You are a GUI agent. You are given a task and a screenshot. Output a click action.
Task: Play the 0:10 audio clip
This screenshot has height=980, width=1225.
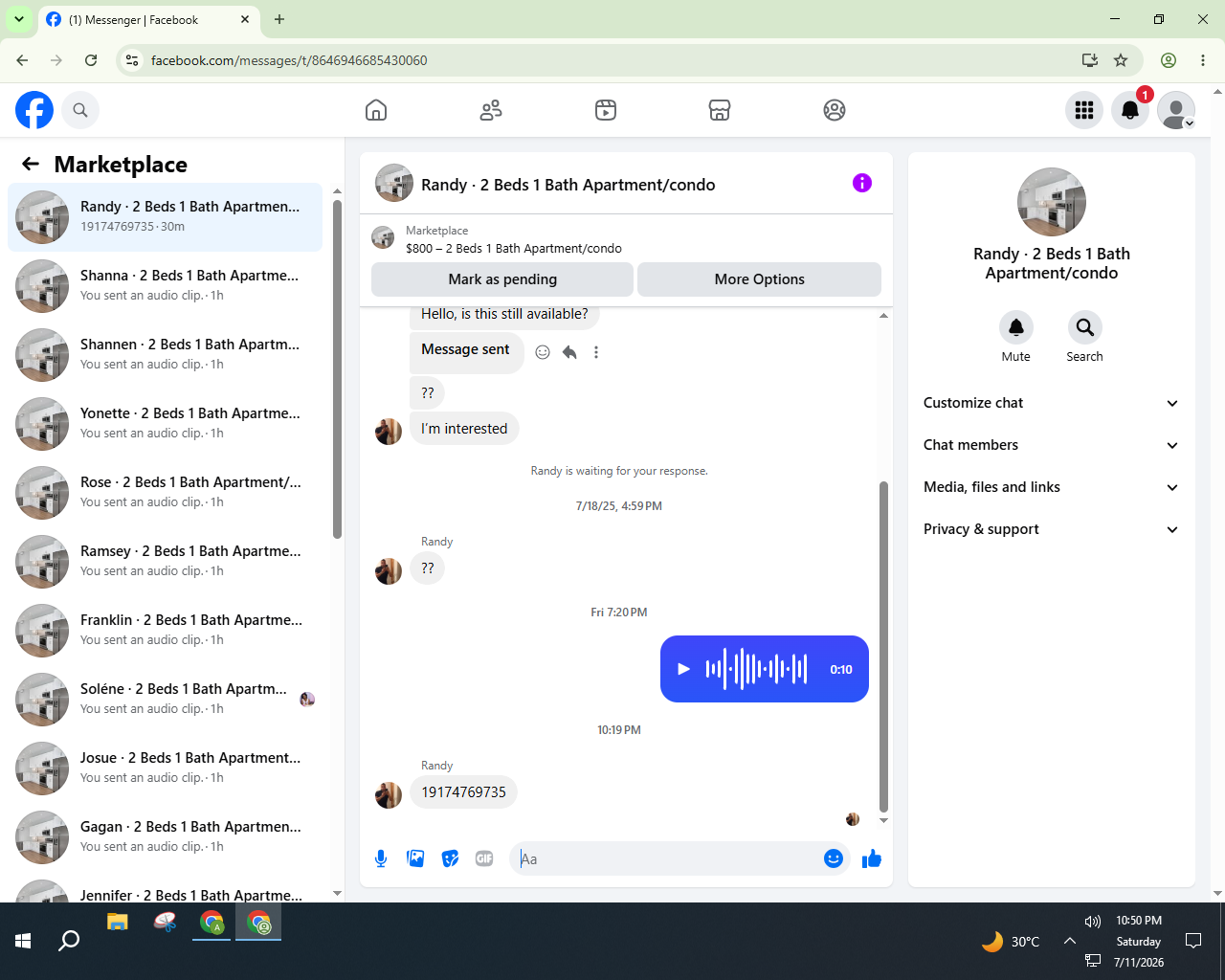tap(683, 669)
